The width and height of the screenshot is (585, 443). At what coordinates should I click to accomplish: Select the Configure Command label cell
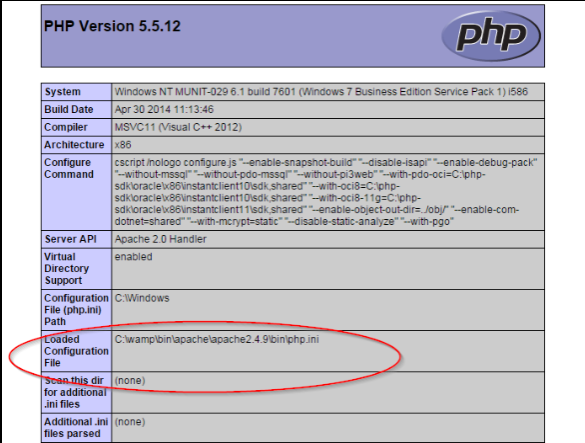click(76, 192)
